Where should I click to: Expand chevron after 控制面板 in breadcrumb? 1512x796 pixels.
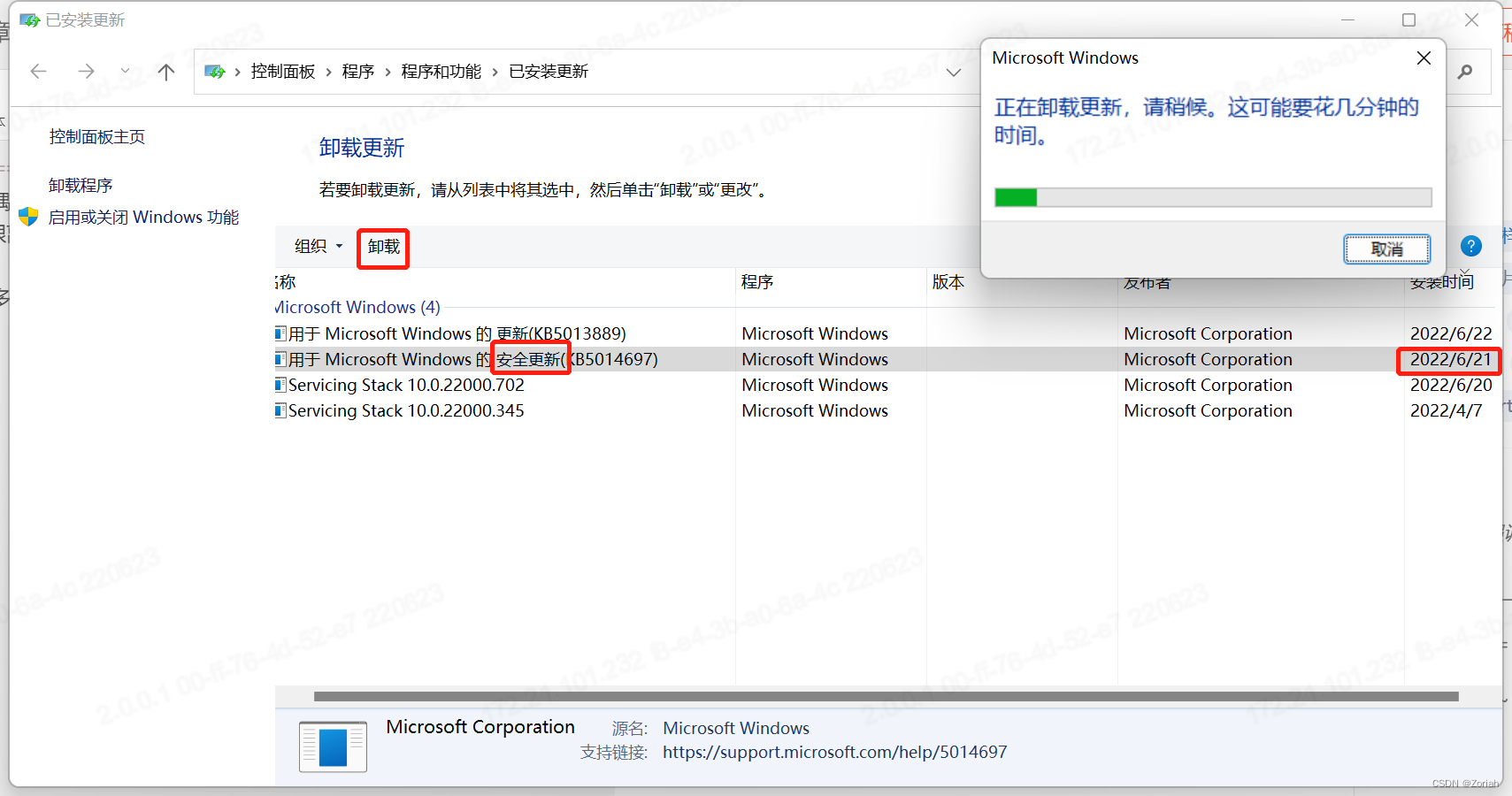point(329,73)
